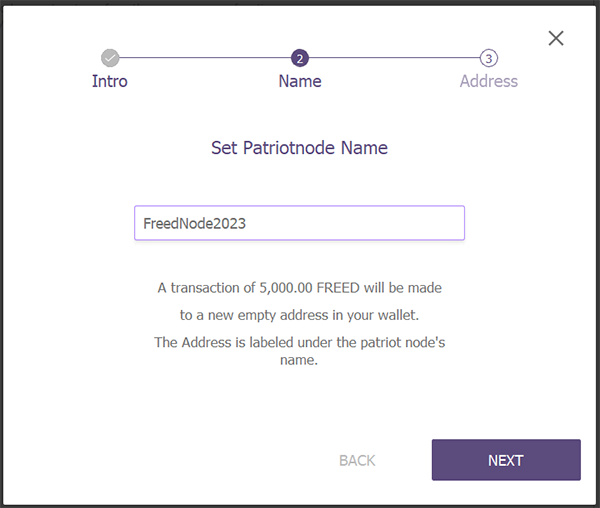Proceed with the NEXT button
Viewport: 600px width, 508px height.
506,460
